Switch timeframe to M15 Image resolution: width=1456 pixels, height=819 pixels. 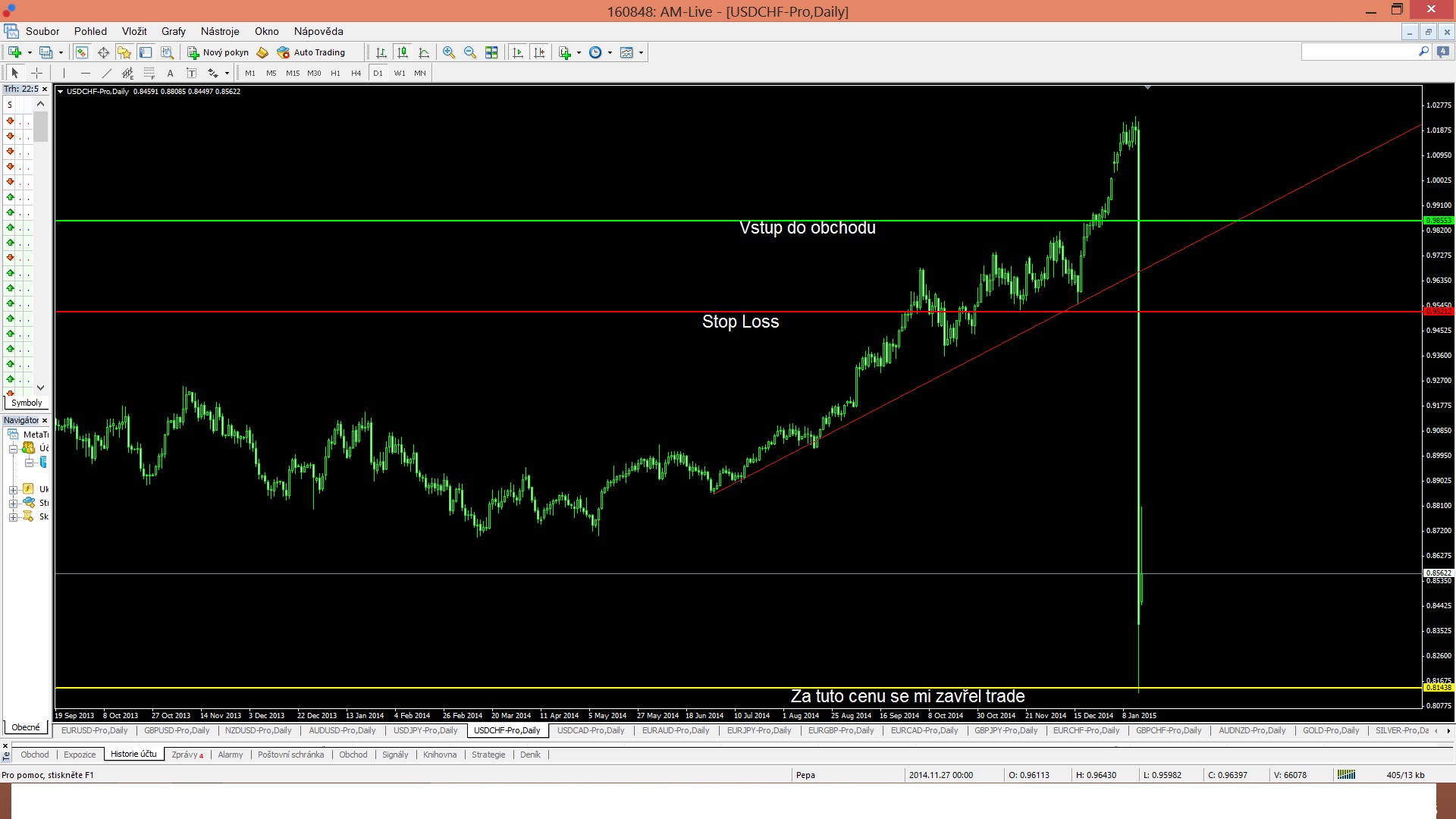pyautogui.click(x=293, y=73)
